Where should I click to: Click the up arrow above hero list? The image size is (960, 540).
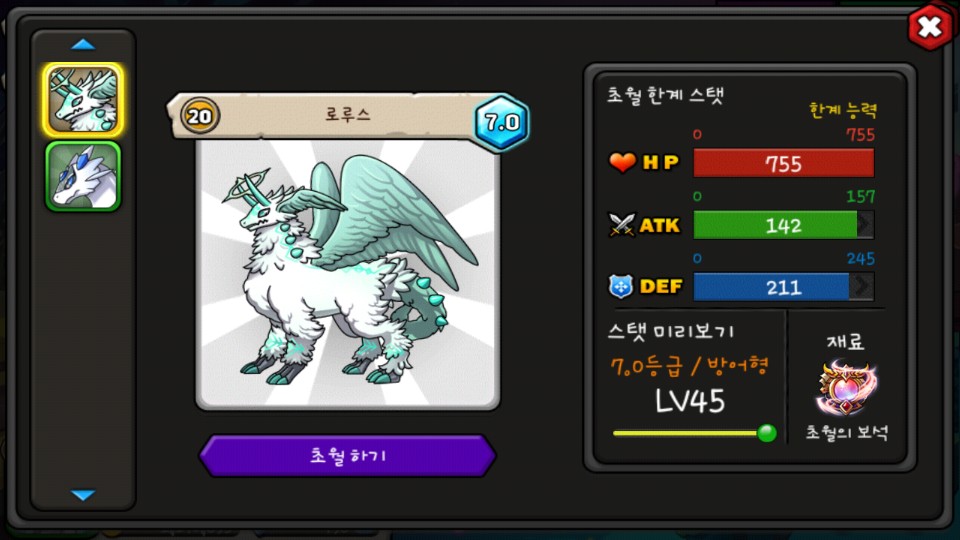pos(83,45)
